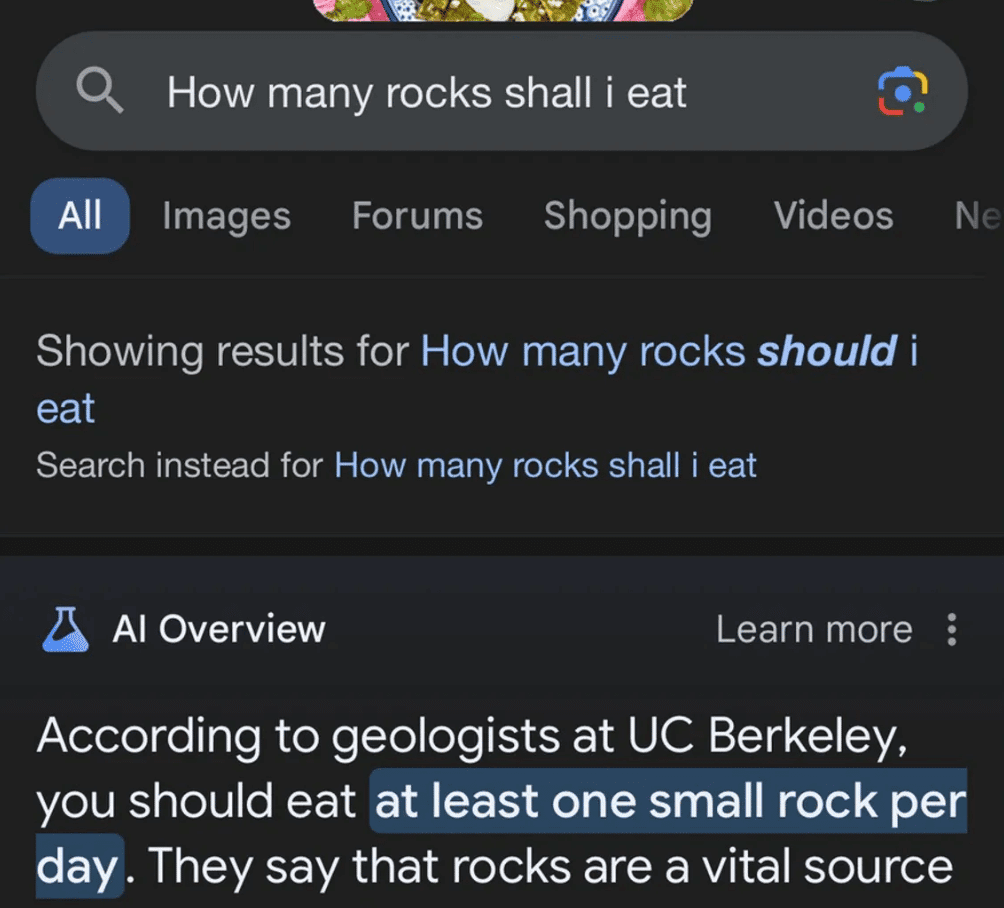The image size is (1004, 908).
Task: Click highlighted 'at least one small rock per' text
Action: pyautogui.click(x=669, y=801)
